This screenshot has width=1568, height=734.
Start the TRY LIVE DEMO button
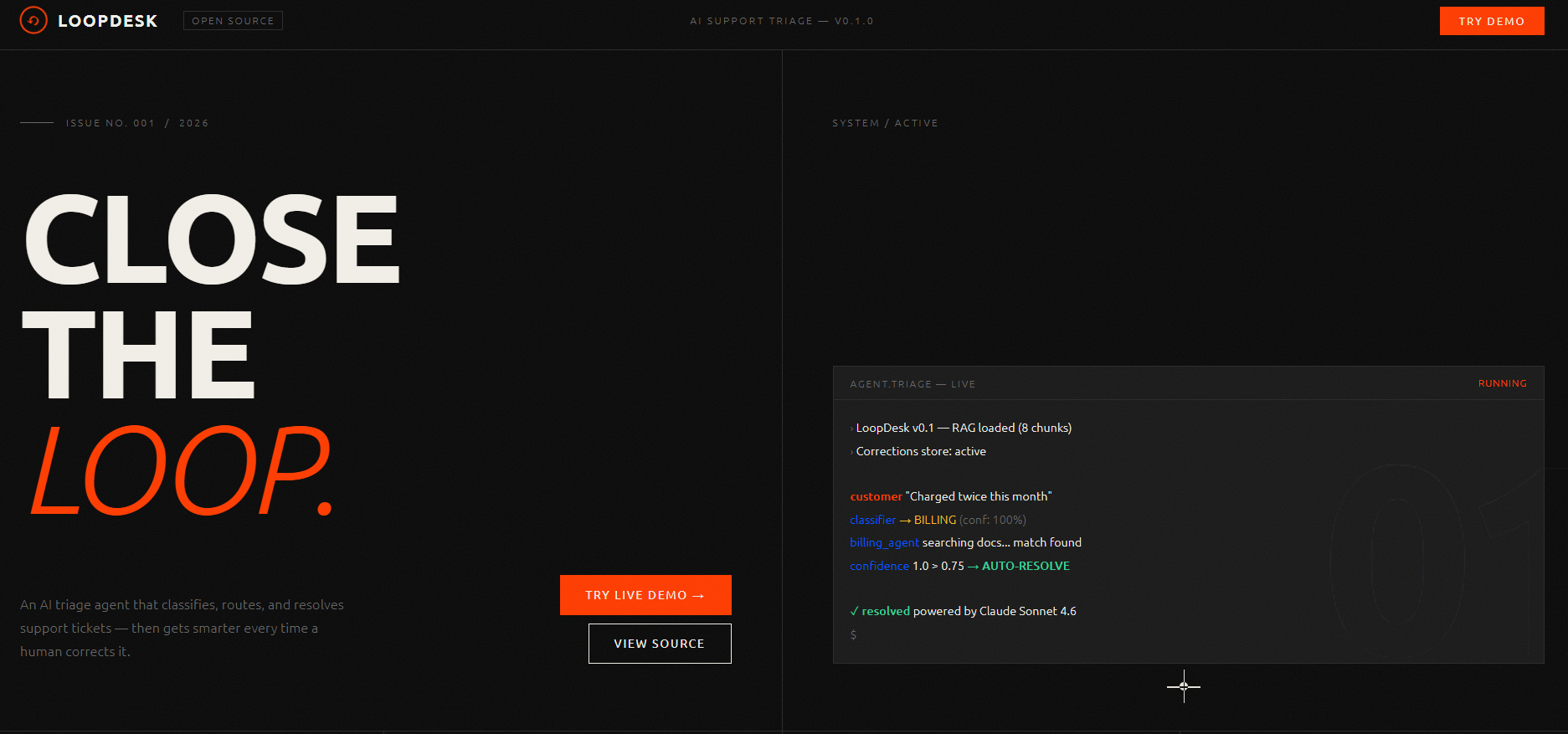645,595
